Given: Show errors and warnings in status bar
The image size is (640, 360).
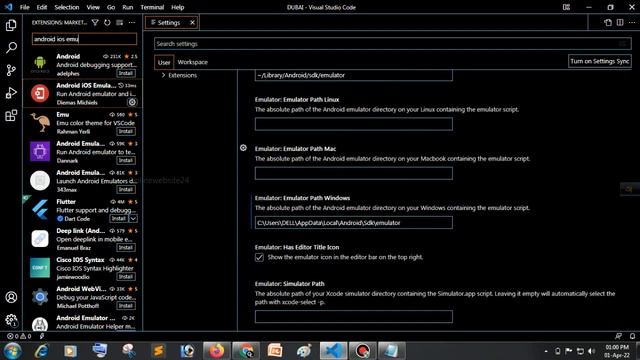Looking at the screenshot, I should 19,336.
